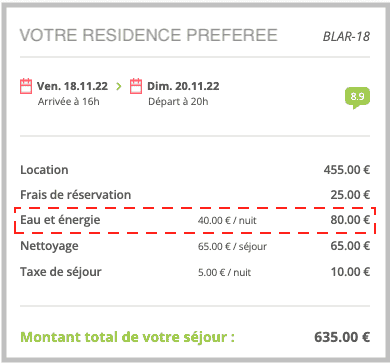
Task: Click the arrival date calendar icon
Action: (x=26, y=86)
